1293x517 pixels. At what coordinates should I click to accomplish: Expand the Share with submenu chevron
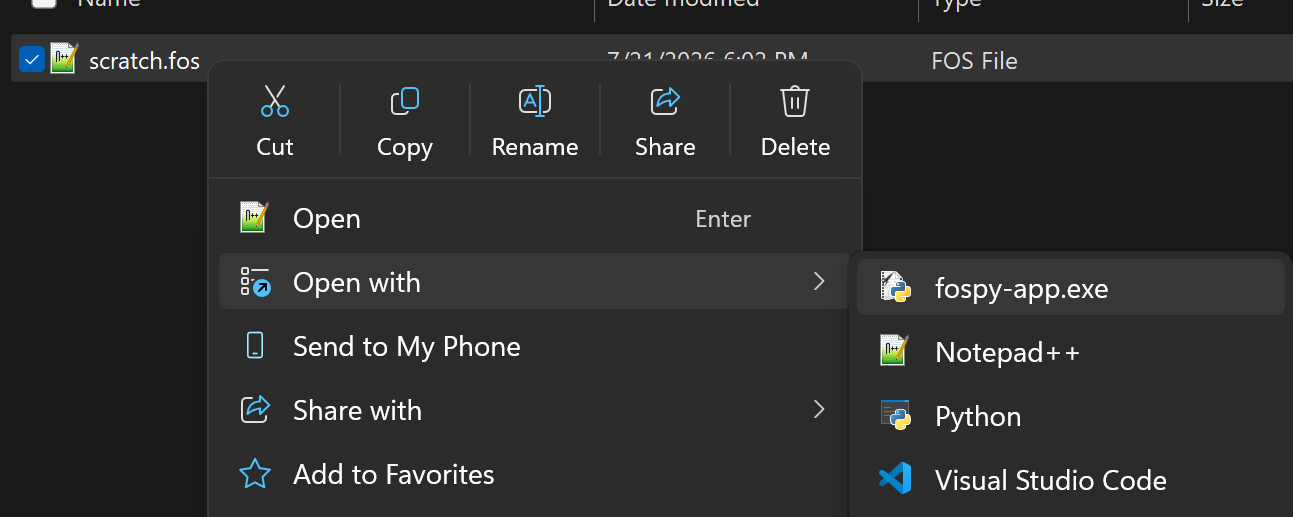click(819, 410)
